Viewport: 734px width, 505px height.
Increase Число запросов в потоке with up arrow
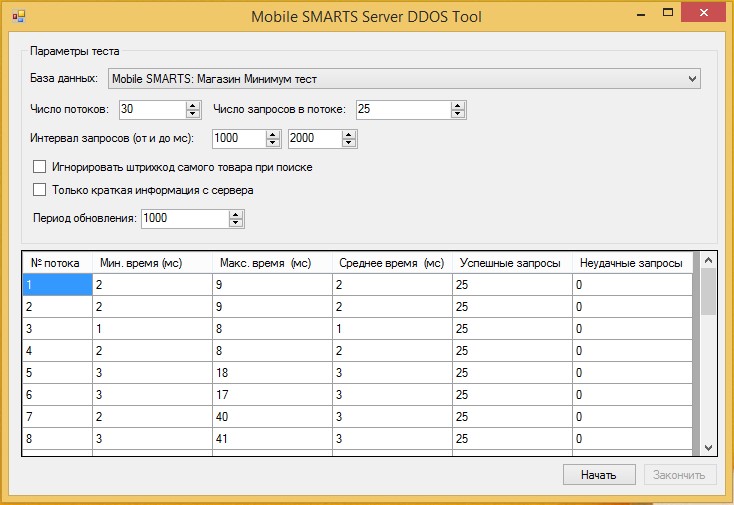(457, 106)
